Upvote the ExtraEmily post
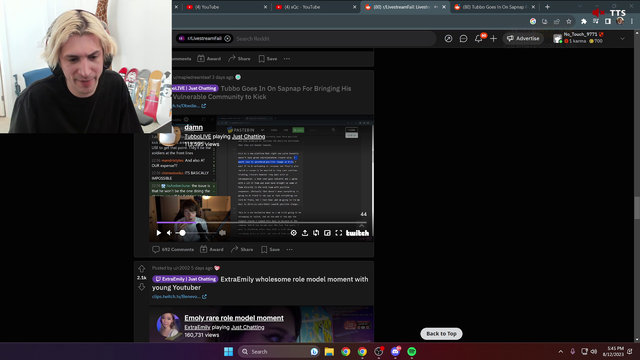 pyautogui.click(x=142, y=269)
